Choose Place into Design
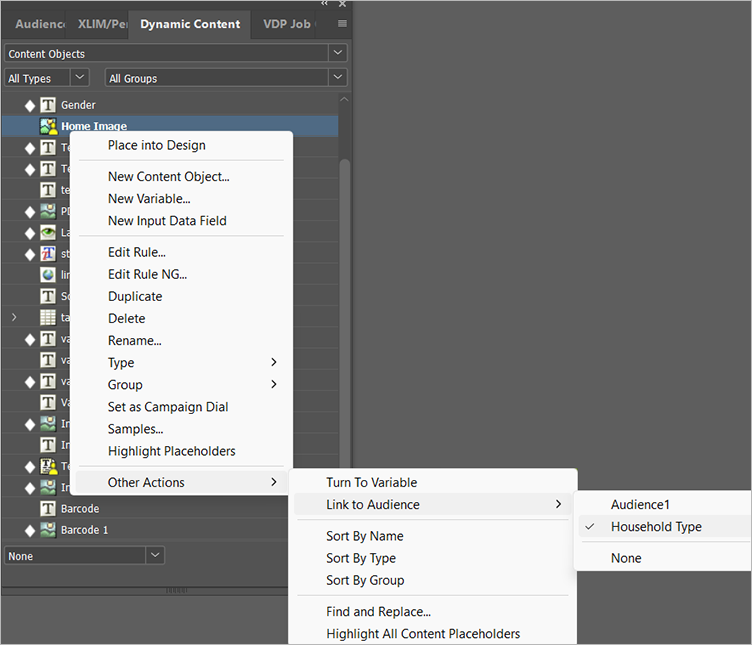The width and height of the screenshot is (752, 645). [157, 145]
